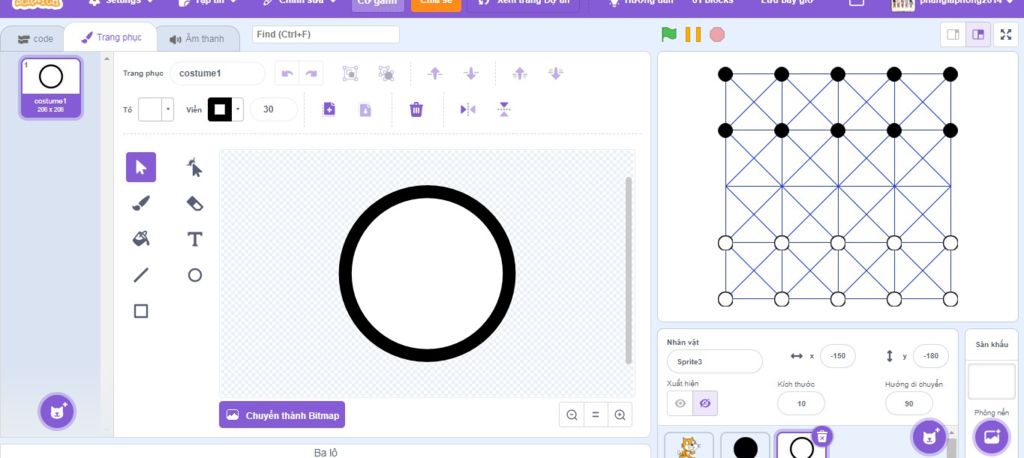Click the Ungroup shapes icon
The height and width of the screenshot is (458, 1024).
pyautogui.click(x=387, y=73)
